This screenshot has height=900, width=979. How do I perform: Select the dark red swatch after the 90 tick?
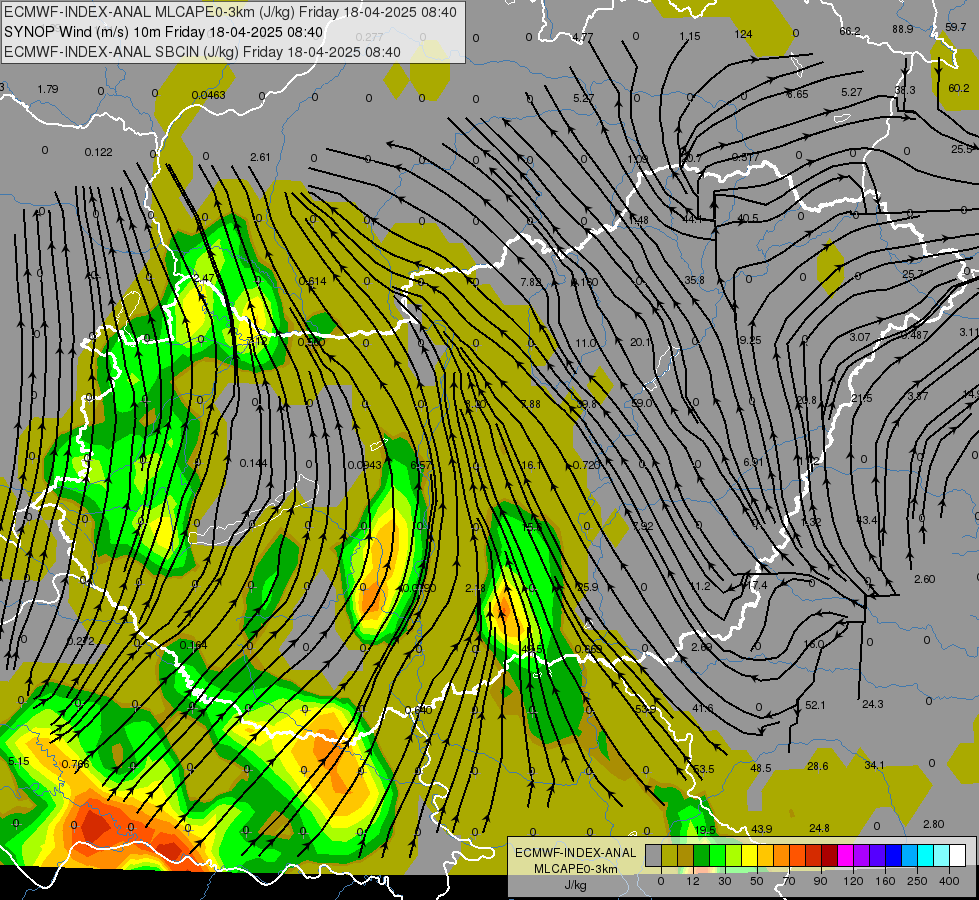830,855
